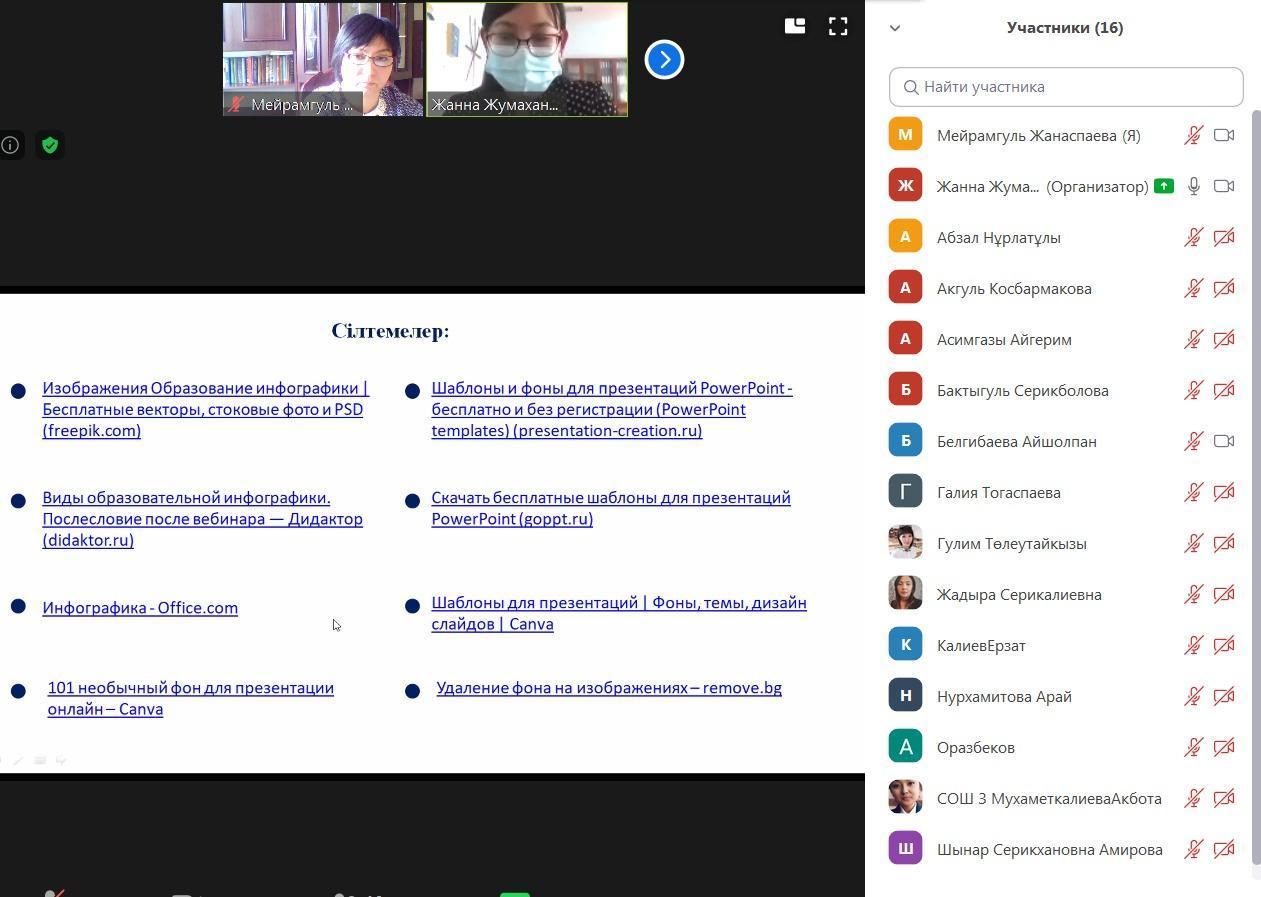Select participant Акгуль Косбармакова name
The image size is (1261, 897).
[1014, 288]
